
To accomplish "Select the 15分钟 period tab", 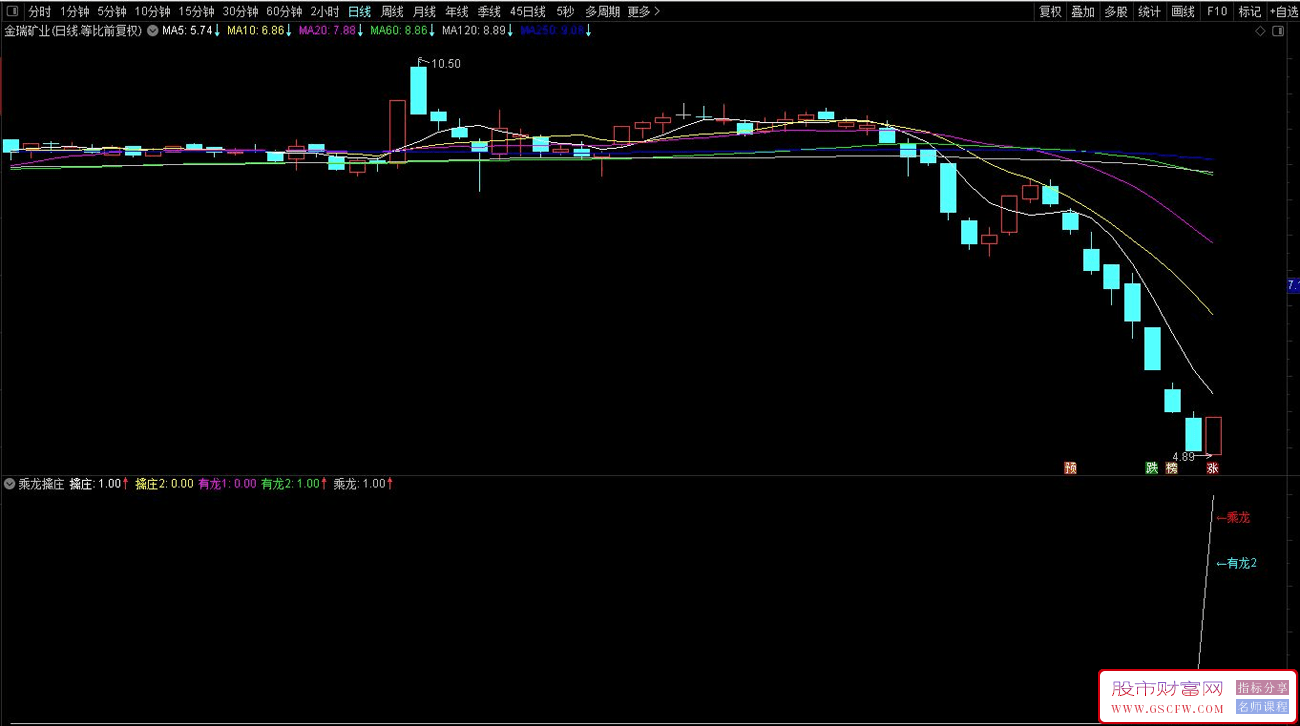I will coord(196,12).
